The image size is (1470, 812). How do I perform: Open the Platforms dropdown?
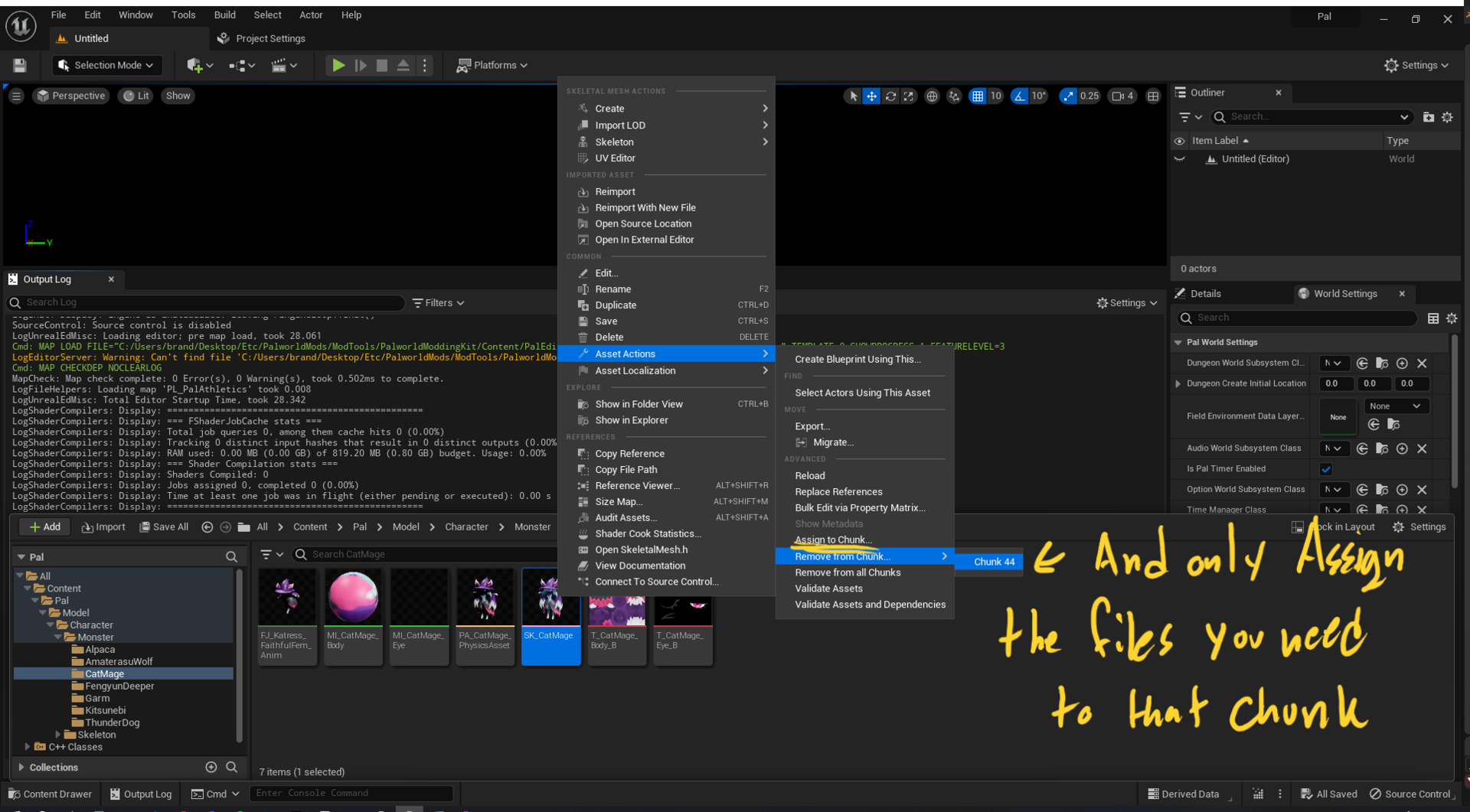[x=492, y=65]
